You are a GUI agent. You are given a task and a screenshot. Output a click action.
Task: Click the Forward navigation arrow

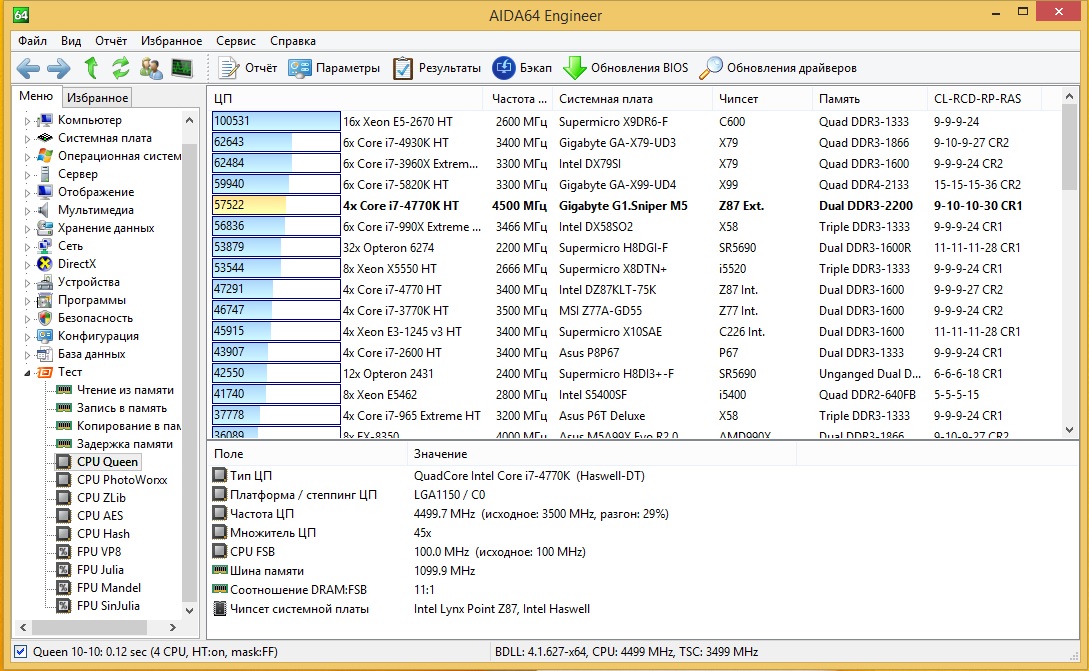point(58,68)
